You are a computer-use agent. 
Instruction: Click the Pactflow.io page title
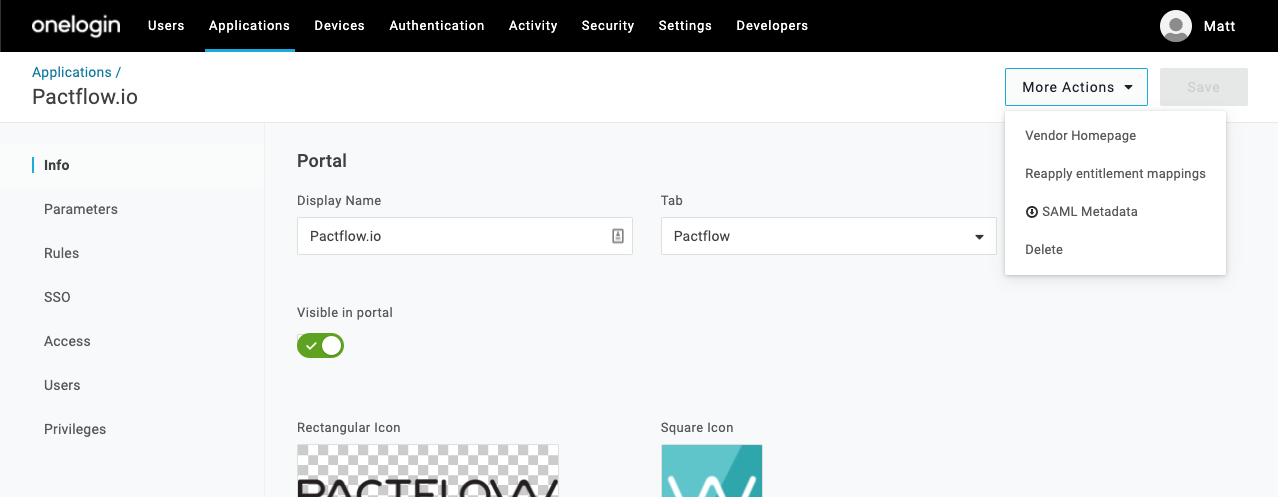[x=85, y=97]
